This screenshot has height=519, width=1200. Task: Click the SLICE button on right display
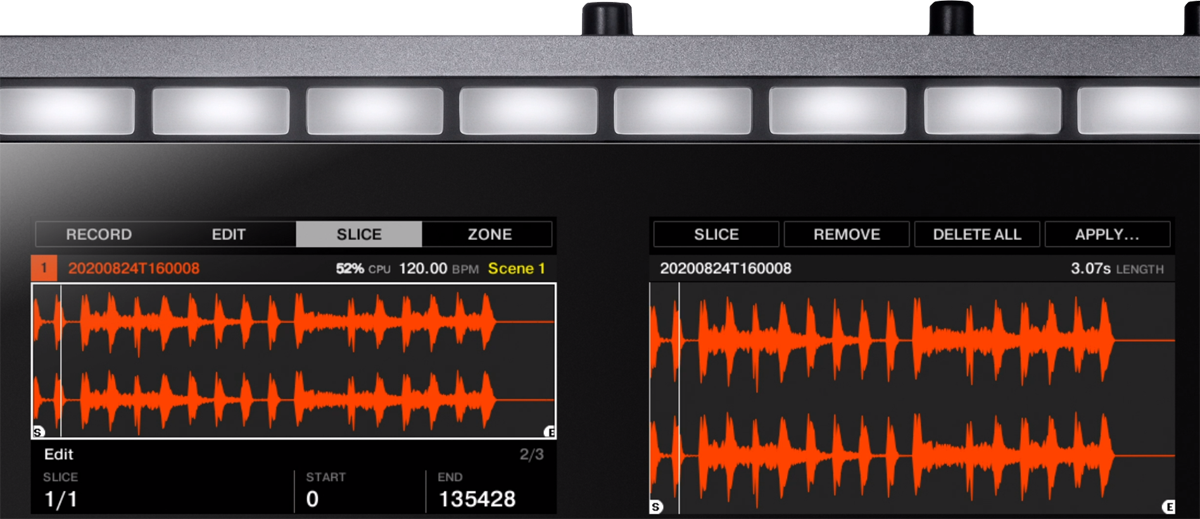coord(716,234)
